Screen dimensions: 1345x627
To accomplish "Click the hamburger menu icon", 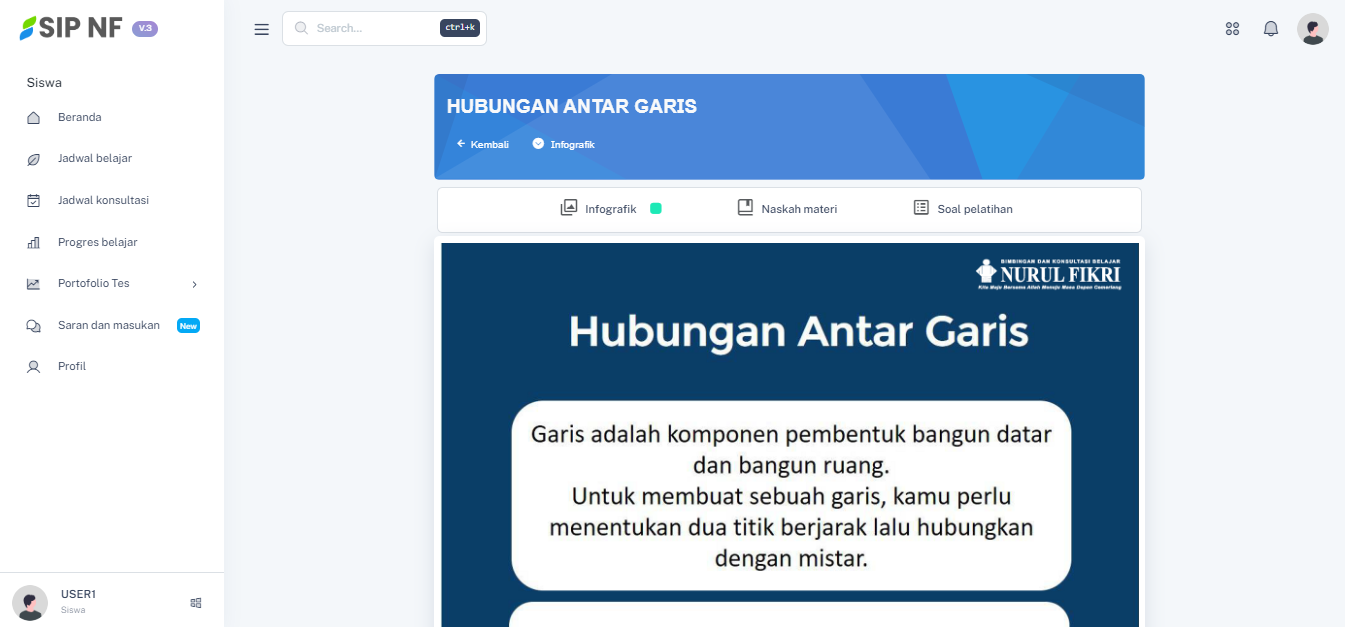I will pyautogui.click(x=261, y=29).
